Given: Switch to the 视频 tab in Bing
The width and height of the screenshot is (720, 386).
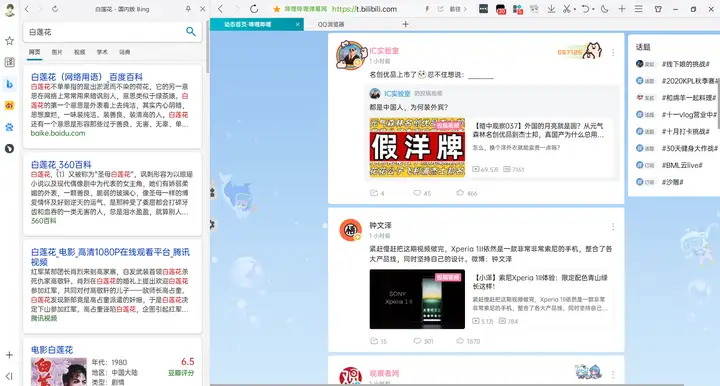Looking at the screenshot, I should click(x=79, y=52).
